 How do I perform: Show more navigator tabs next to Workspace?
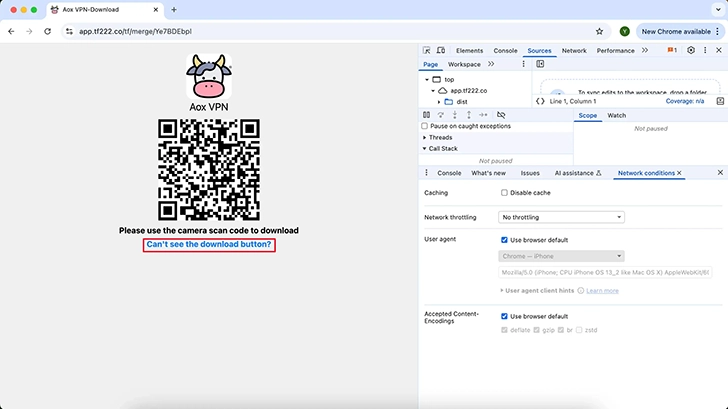[x=491, y=64]
